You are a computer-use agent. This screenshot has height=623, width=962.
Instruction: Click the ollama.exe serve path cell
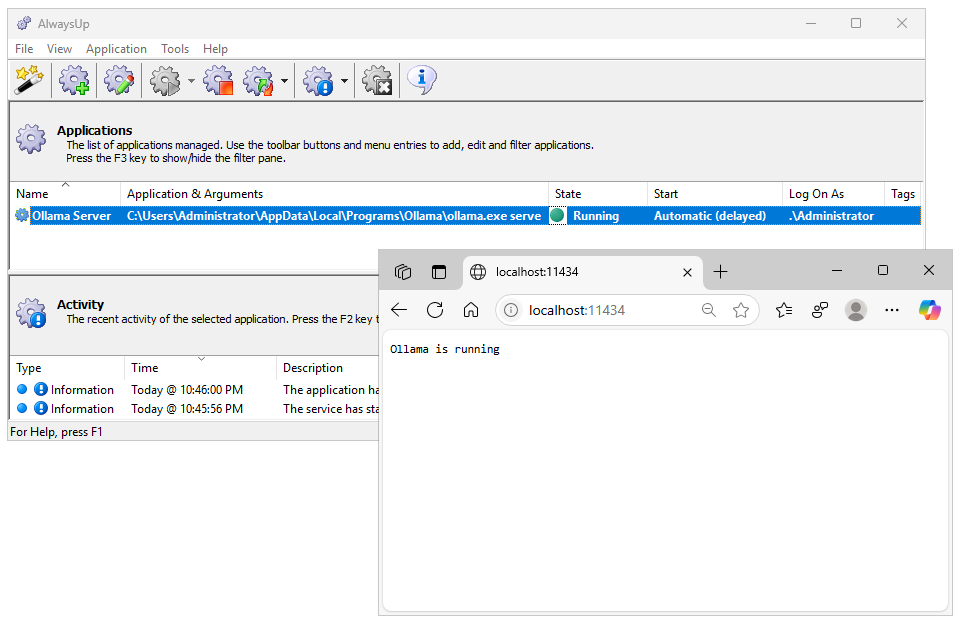click(334, 216)
